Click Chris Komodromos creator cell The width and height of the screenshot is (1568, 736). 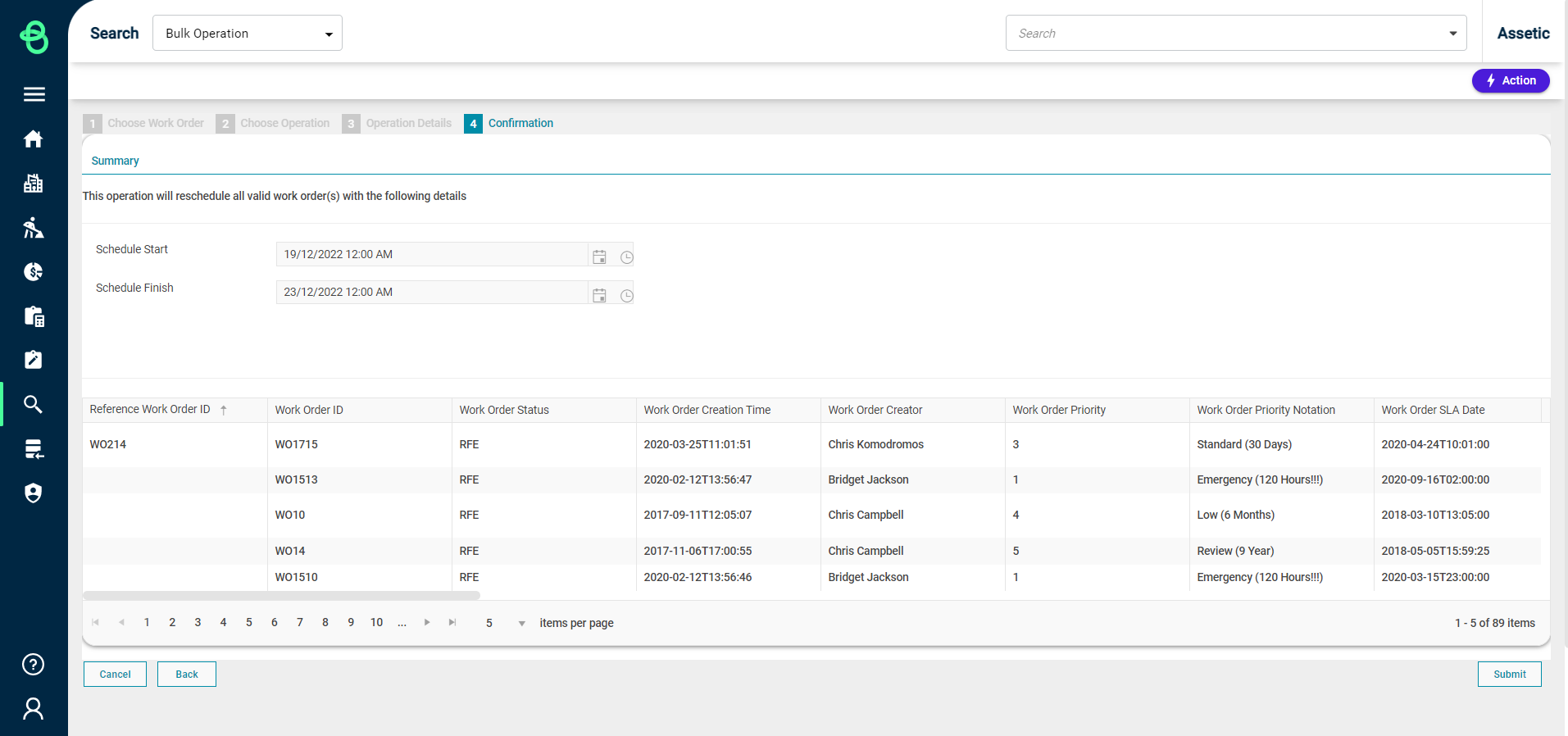pos(876,444)
